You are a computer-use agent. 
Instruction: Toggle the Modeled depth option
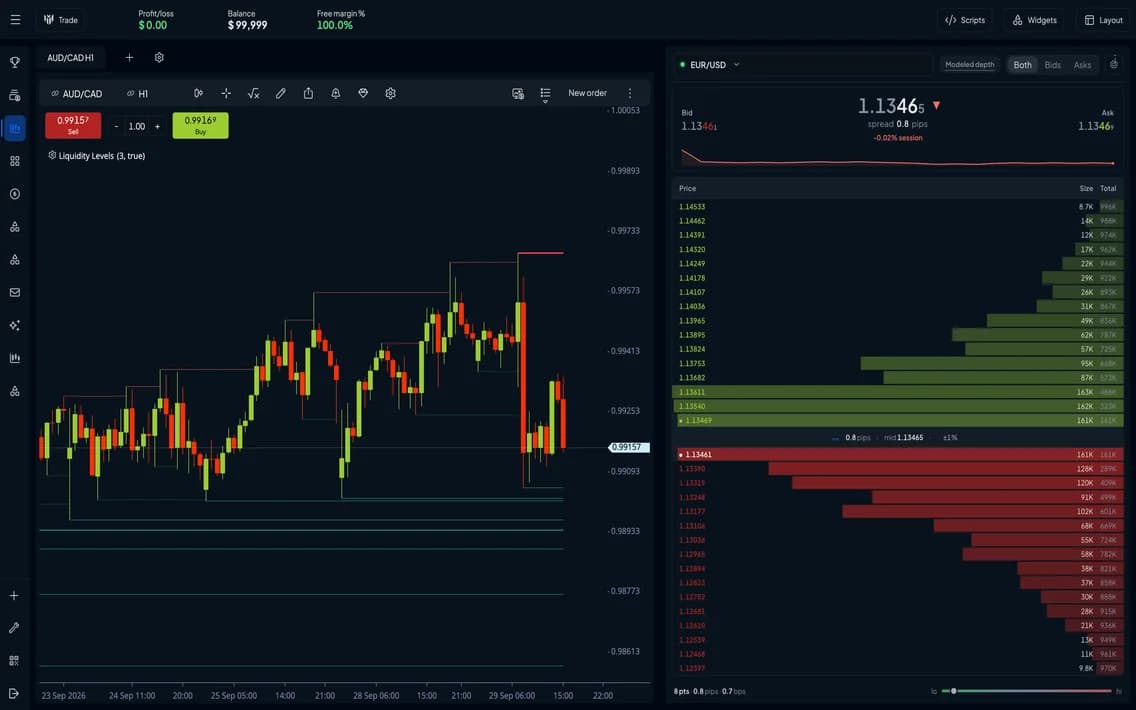click(969, 64)
